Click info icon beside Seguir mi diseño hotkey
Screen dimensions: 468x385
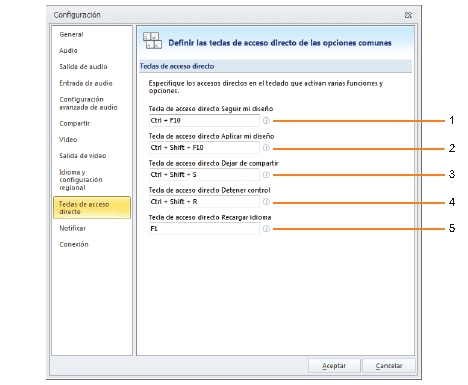tap(266, 121)
